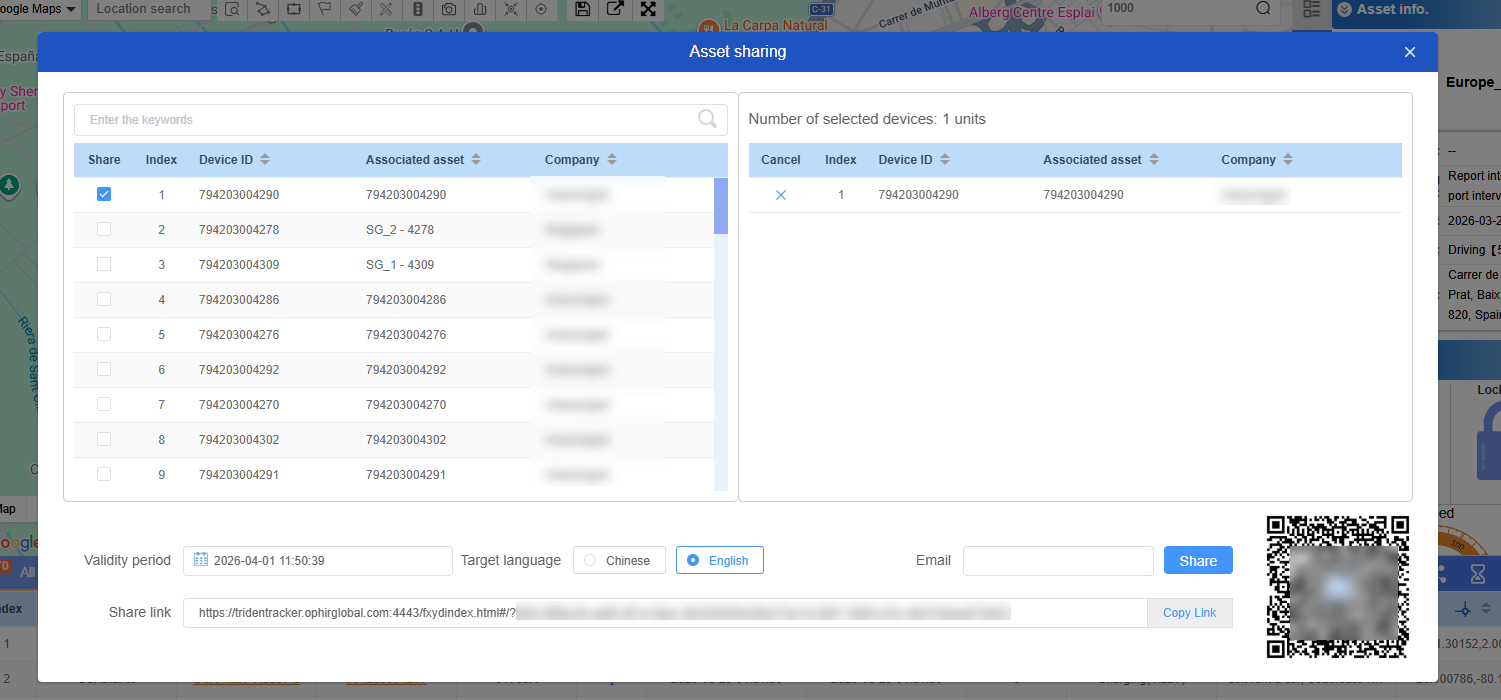Sort selected devices table by Company
Screen dimensions: 1501x700
1288,160
